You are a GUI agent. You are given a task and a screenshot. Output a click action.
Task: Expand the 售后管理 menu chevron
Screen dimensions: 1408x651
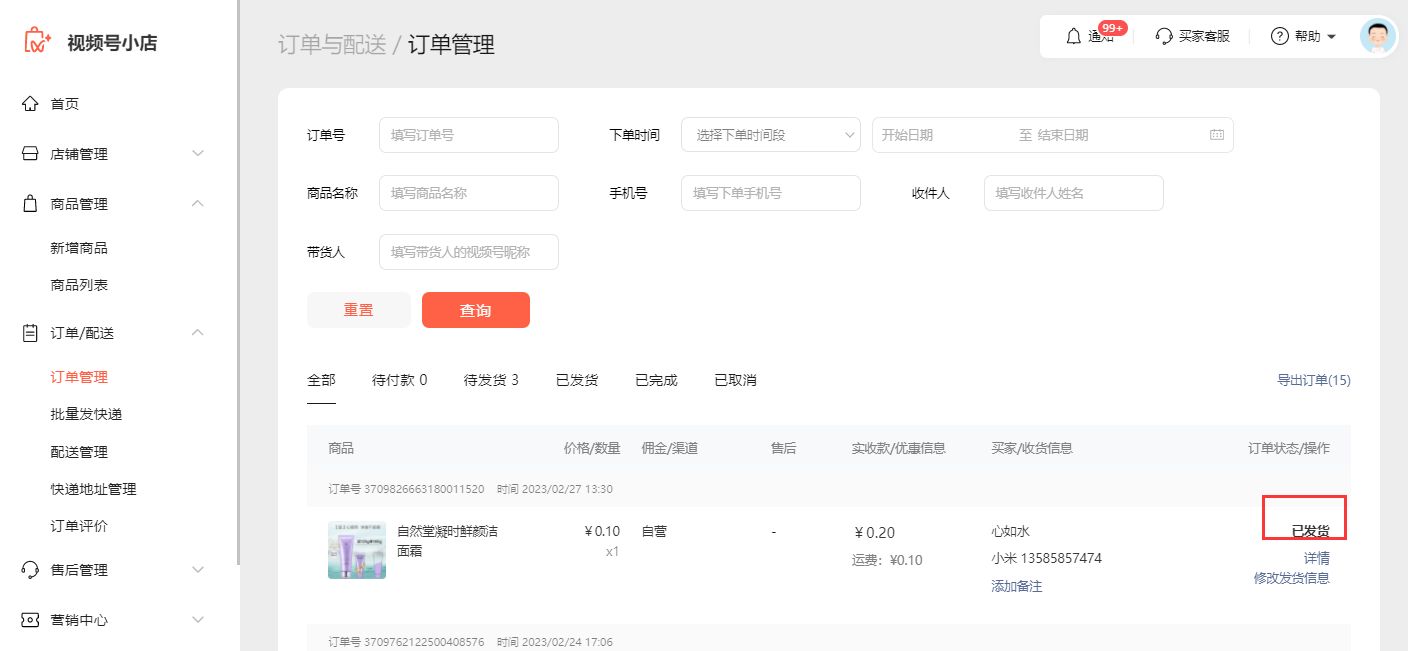point(197,569)
